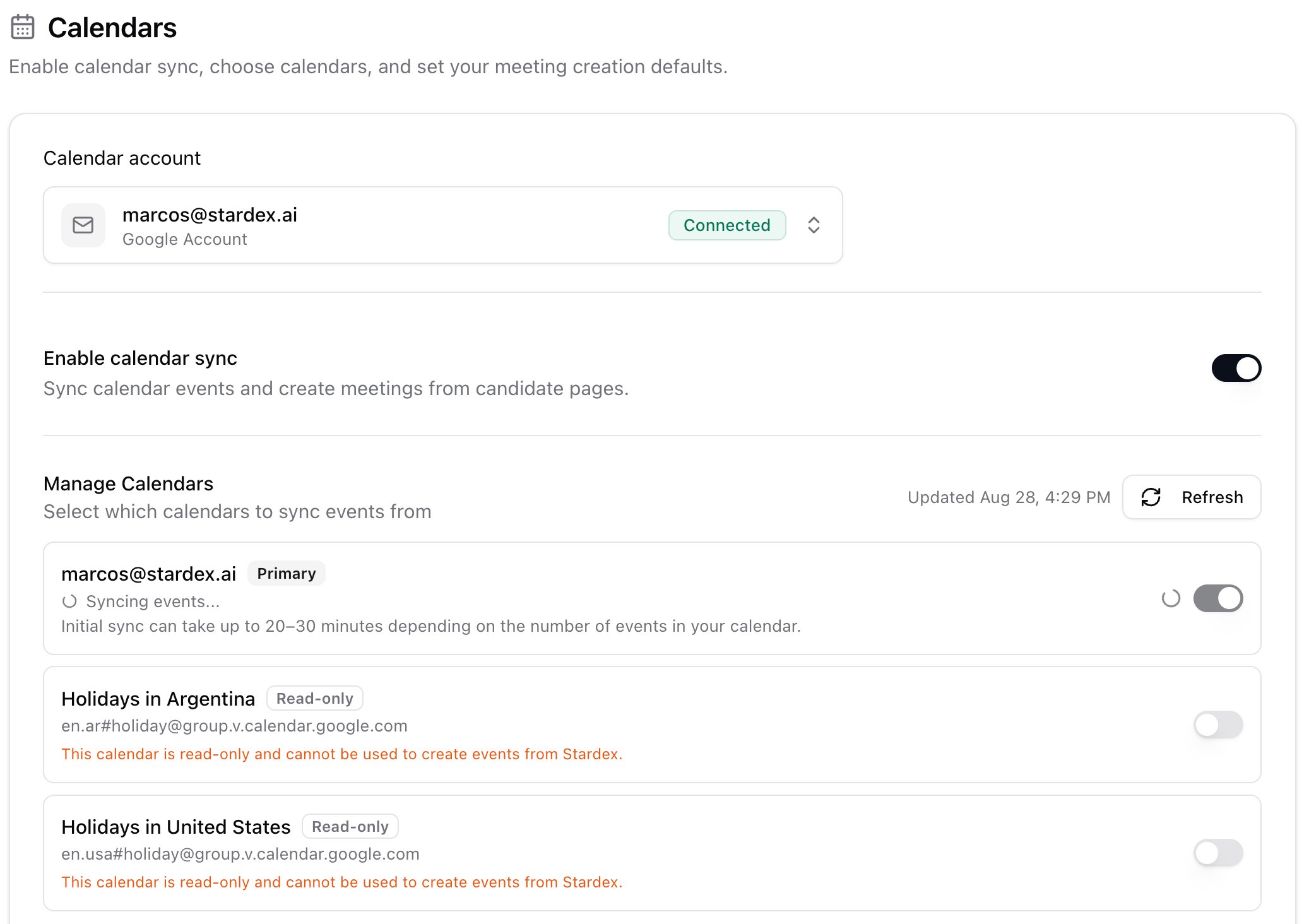
Task: Click the Manage Calendars heading
Action: pyautogui.click(x=129, y=483)
